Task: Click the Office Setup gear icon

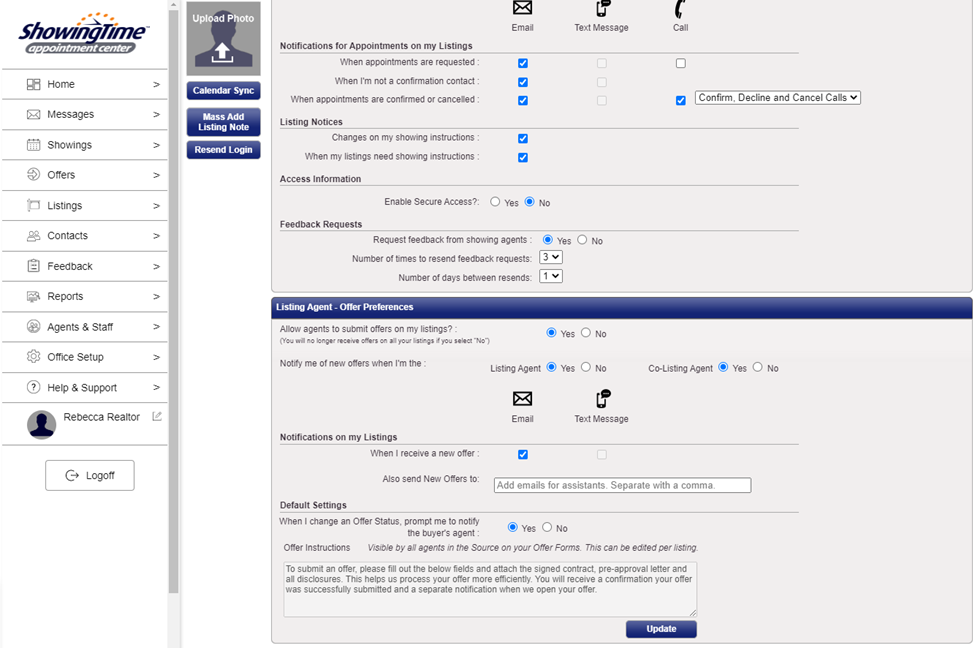Action: tap(34, 357)
